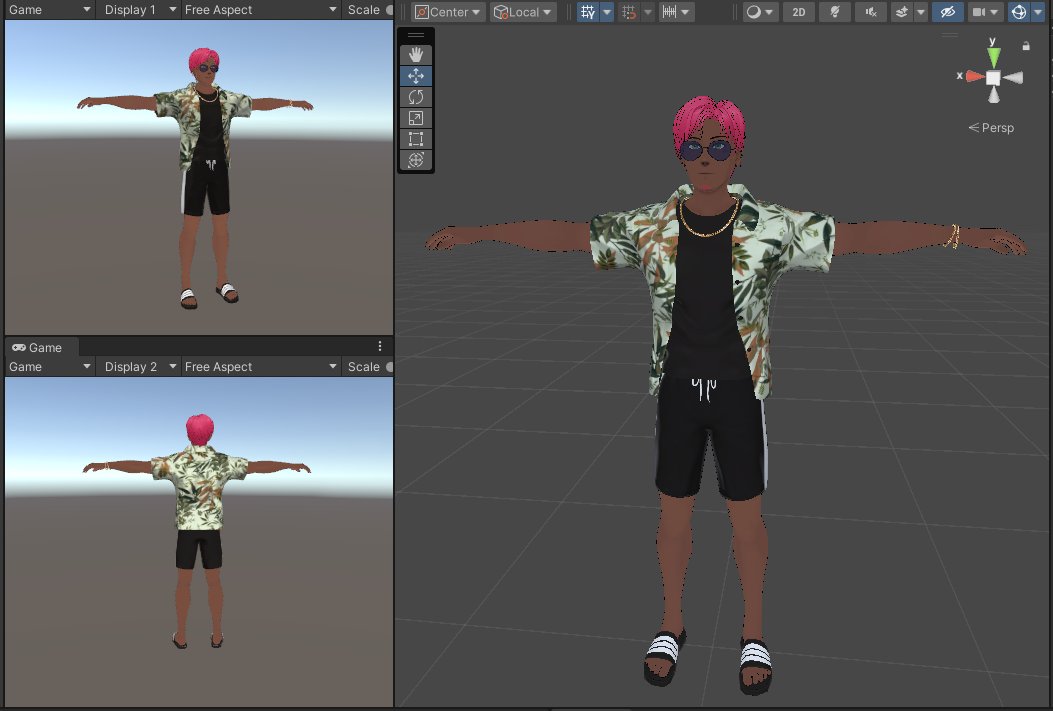
Task: Toggle scene effects (skybox, fog)
Action: (902, 12)
